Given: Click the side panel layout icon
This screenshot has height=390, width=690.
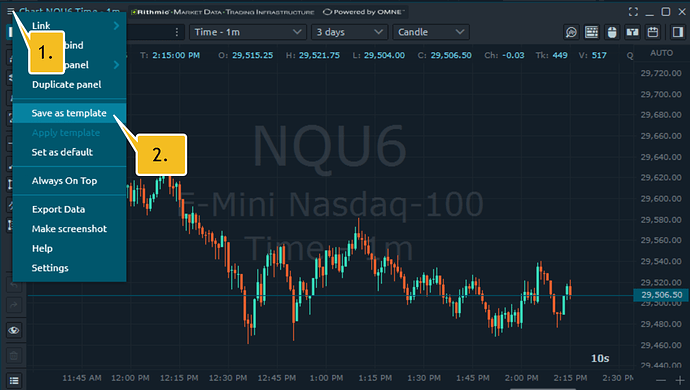Looking at the screenshot, I should click(678, 32).
